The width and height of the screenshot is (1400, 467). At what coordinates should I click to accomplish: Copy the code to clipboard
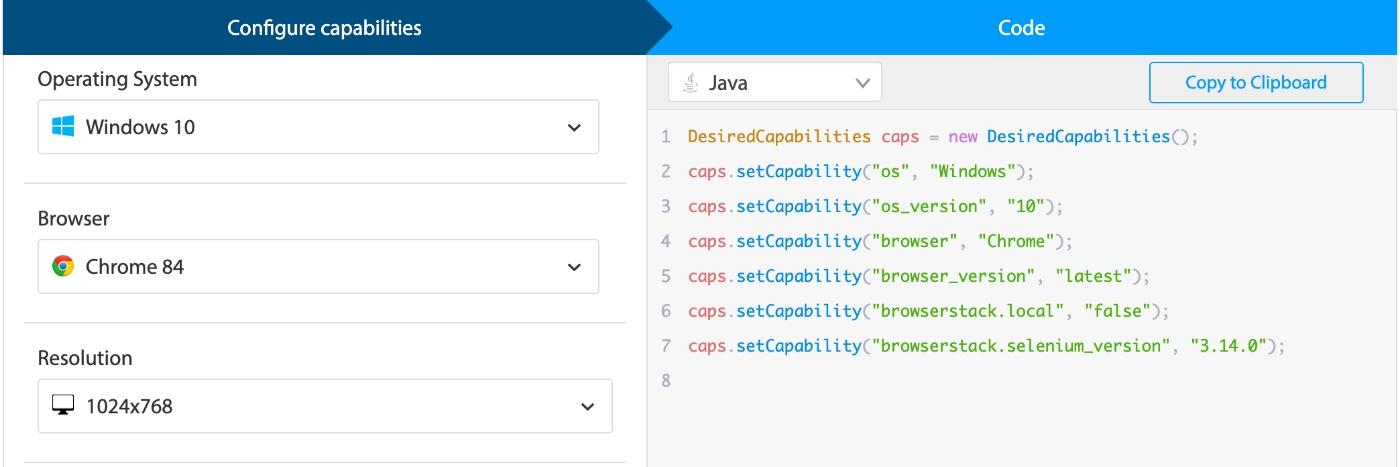(x=1256, y=83)
